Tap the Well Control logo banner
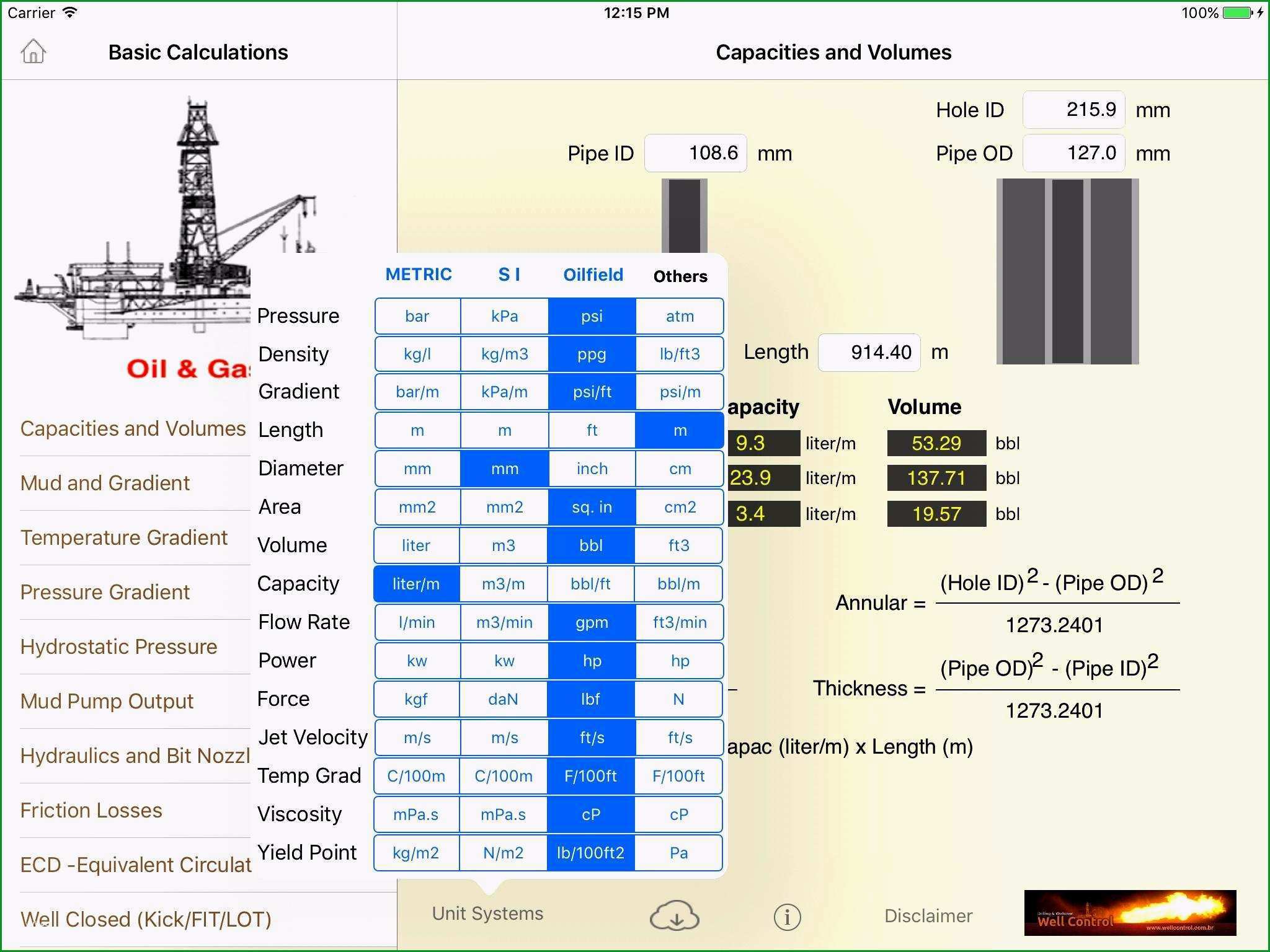The image size is (1270, 952). [1130, 913]
